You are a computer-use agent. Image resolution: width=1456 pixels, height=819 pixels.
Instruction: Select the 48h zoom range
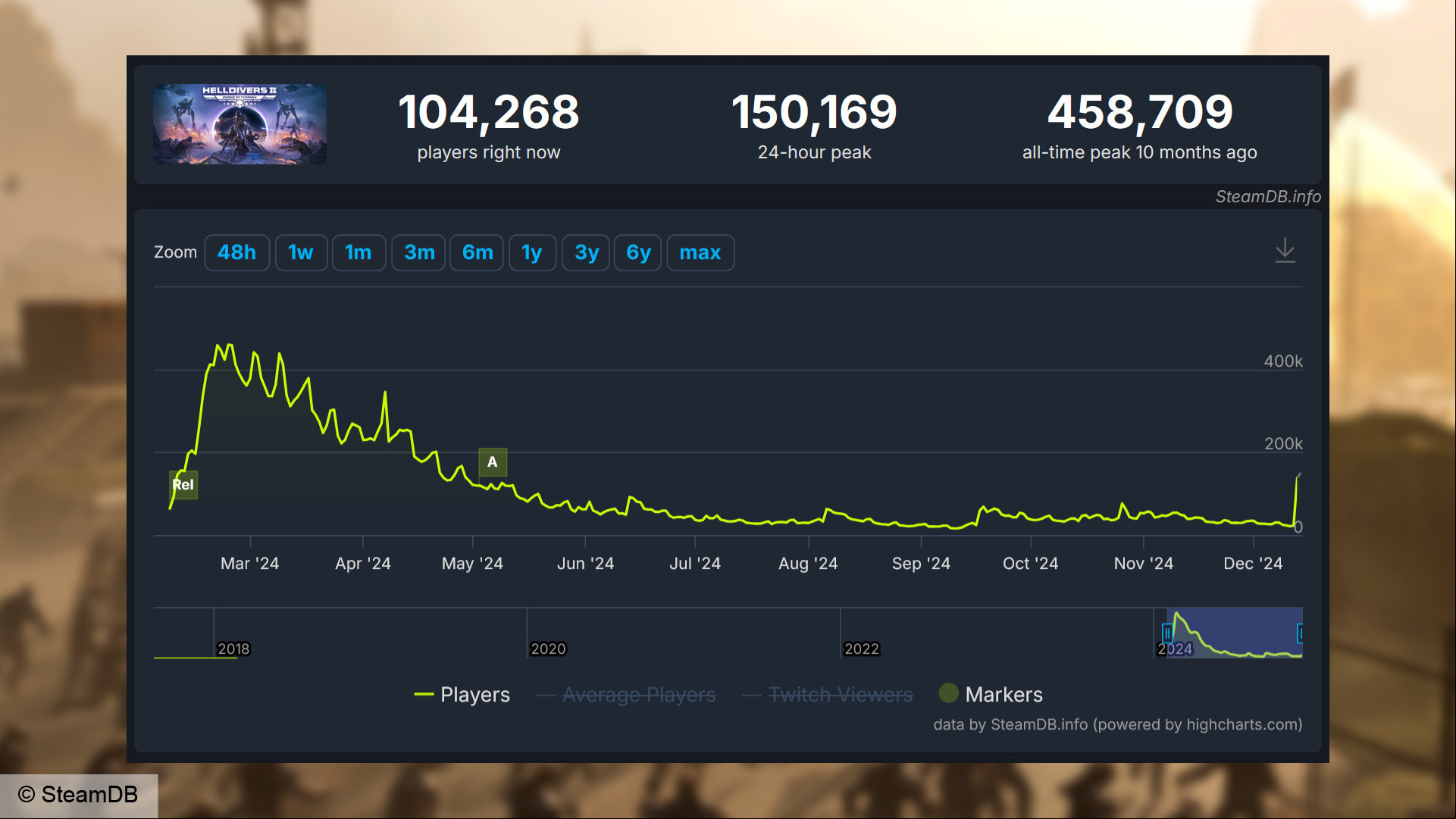coord(236,252)
